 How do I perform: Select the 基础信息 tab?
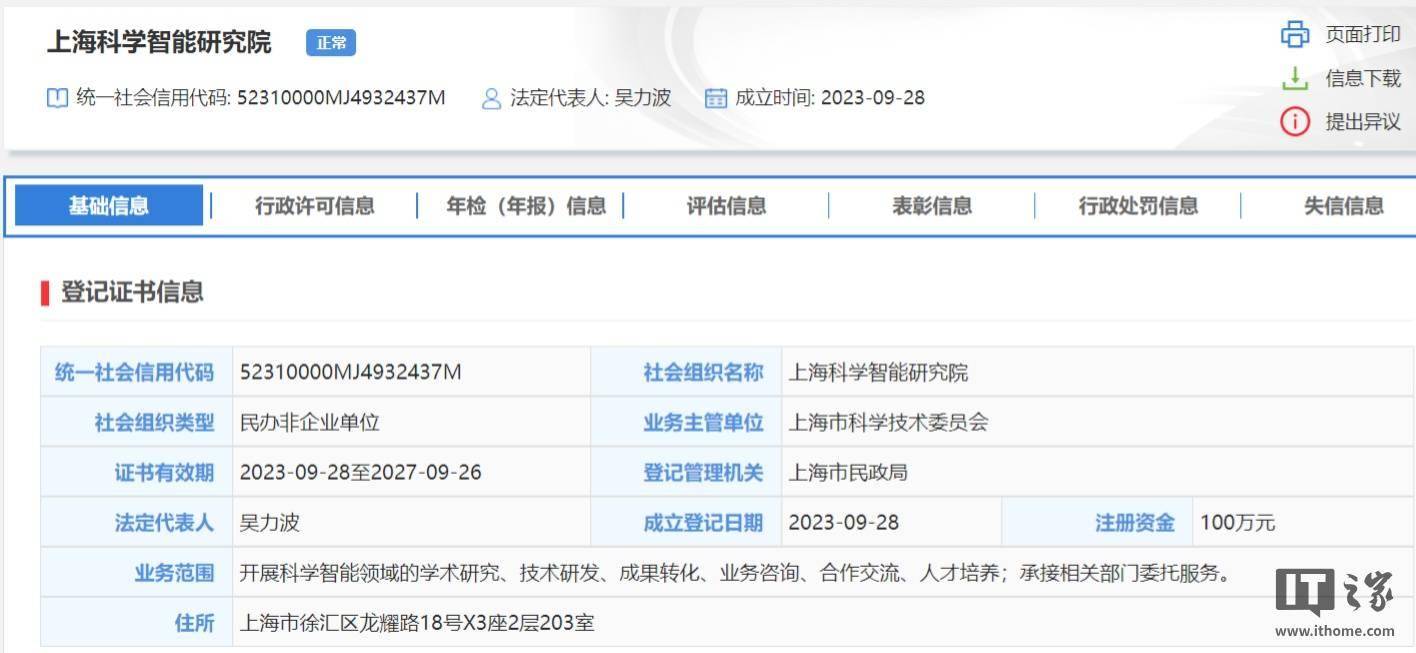tap(109, 206)
